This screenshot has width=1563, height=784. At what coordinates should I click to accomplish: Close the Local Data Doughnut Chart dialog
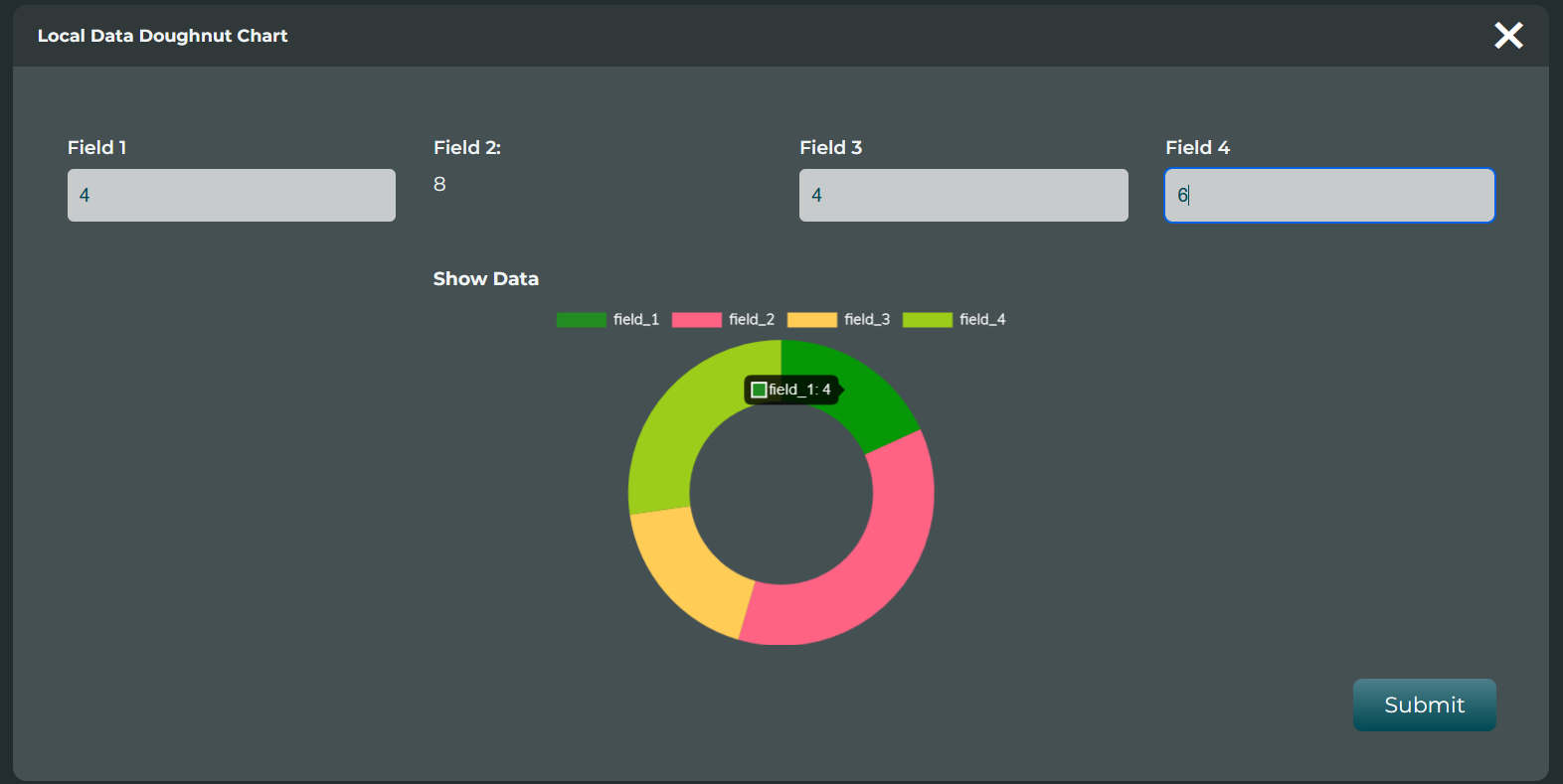[x=1507, y=36]
